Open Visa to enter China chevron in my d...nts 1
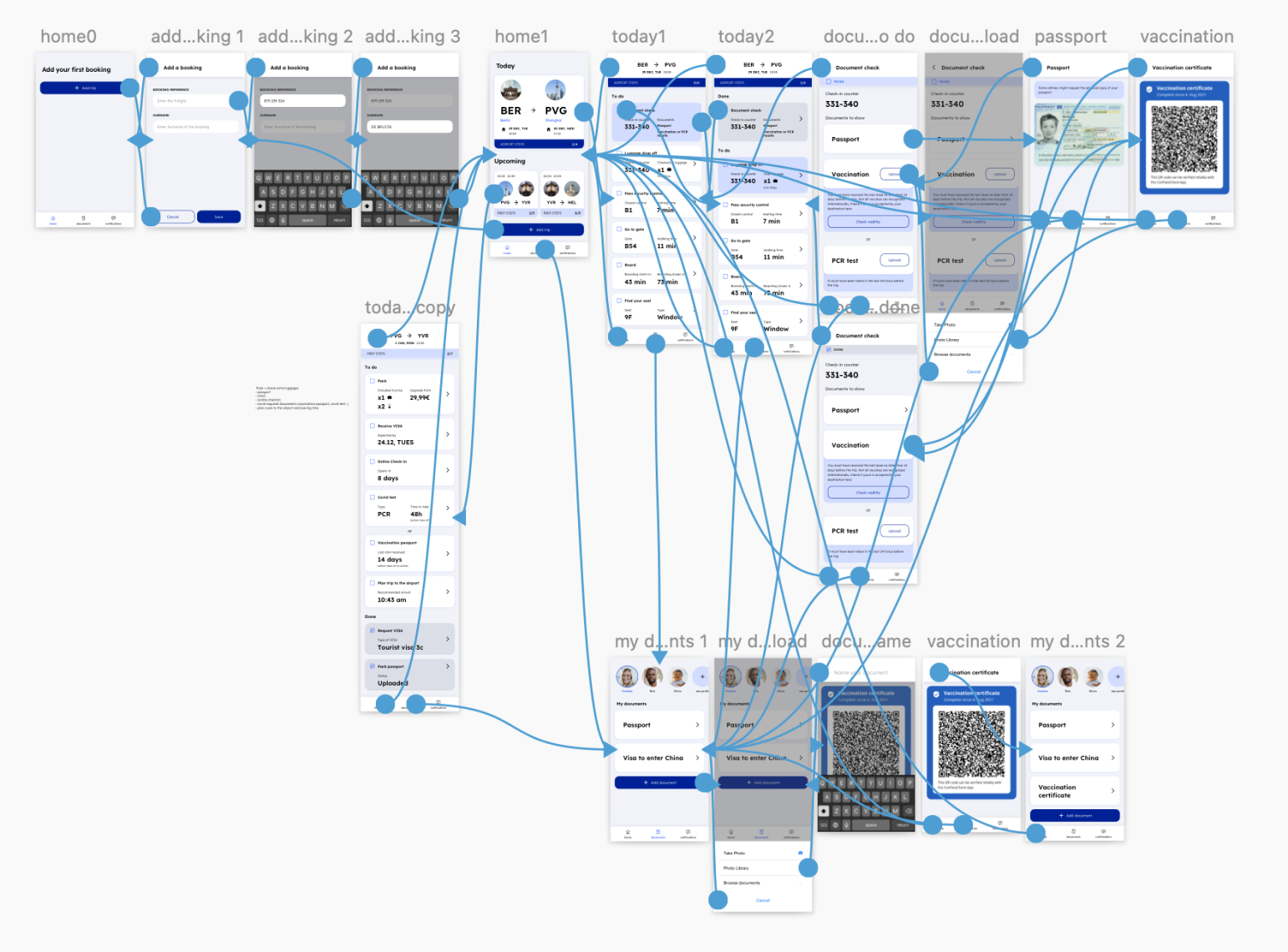The width and height of the screenshot is (1288, 952). pos(697,757)
